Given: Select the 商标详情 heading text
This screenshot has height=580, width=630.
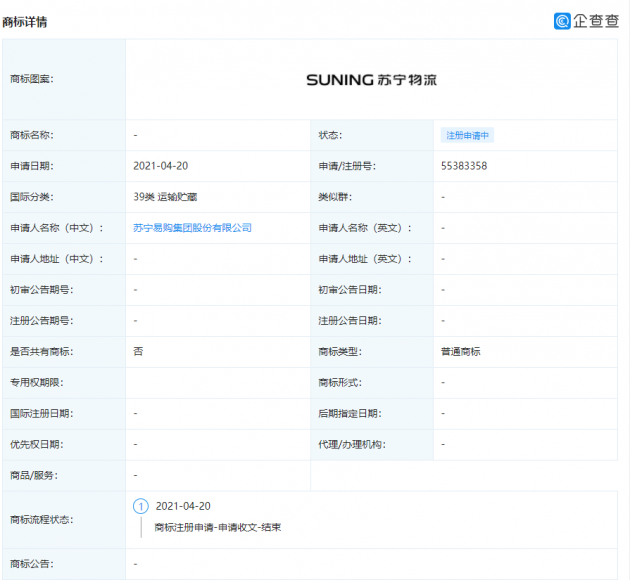Looking at the screenshot, I should [x=25, y=22].
